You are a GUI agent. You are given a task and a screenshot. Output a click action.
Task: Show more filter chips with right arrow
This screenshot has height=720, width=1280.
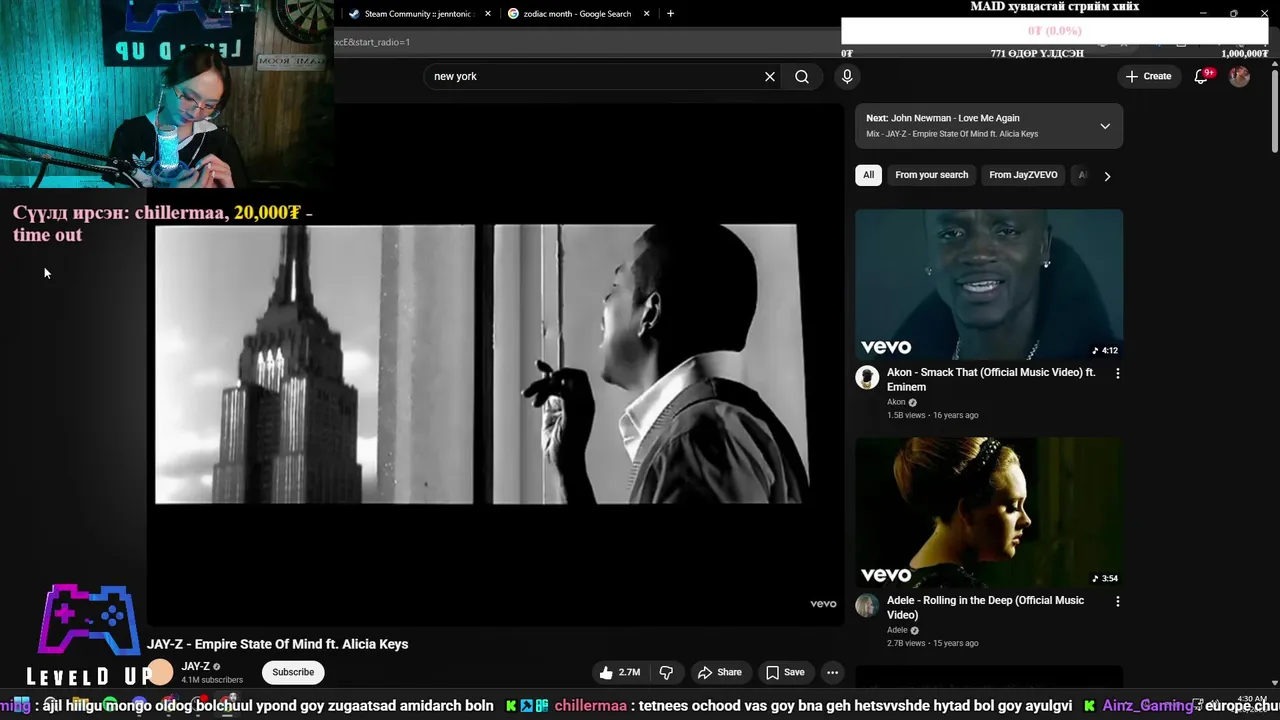1107,176
